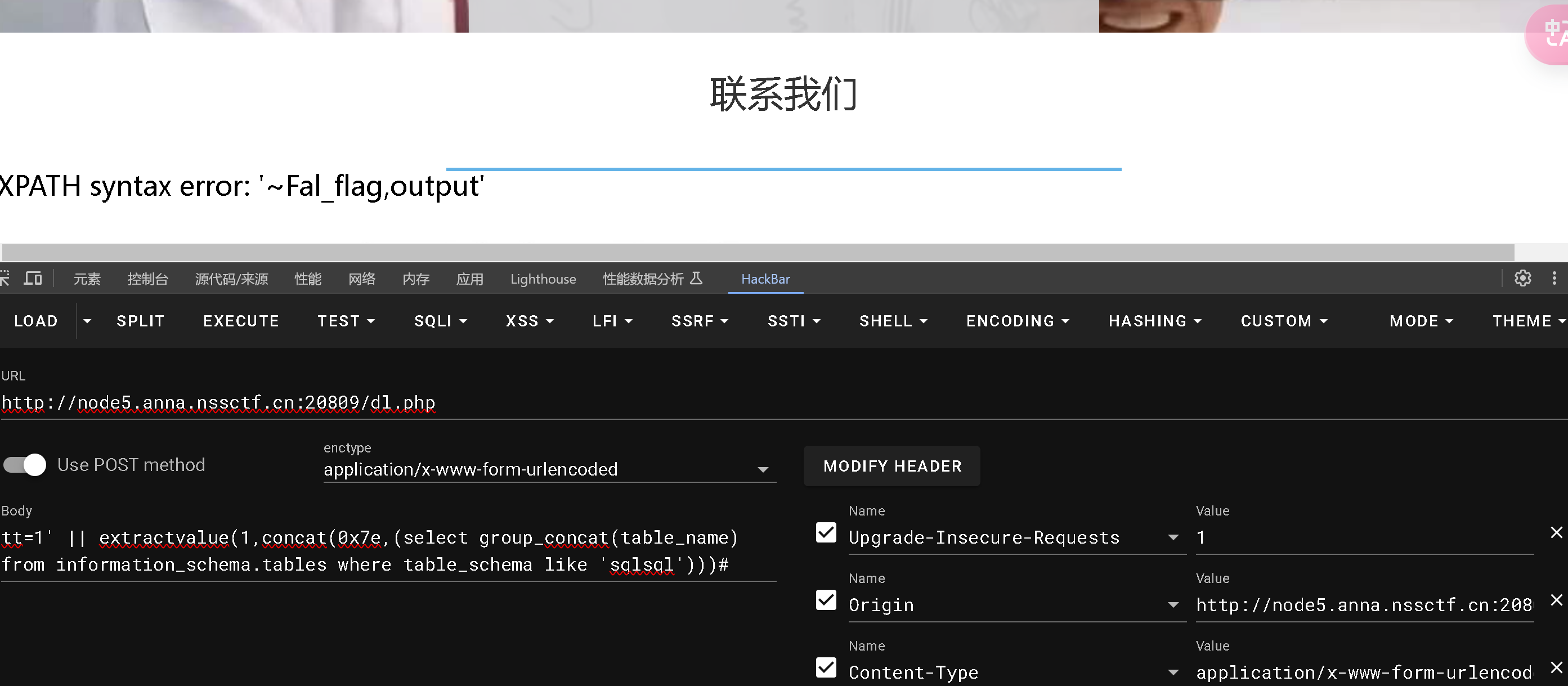1568x686 pixels.
Task: Open DevTools settings gear icon
Action: click(x=1522, y=278)
